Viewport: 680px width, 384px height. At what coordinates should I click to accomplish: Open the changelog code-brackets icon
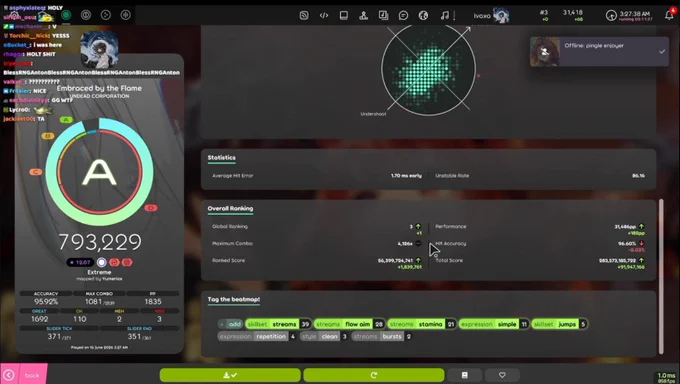pyautogui.click(x=324, y=15)
